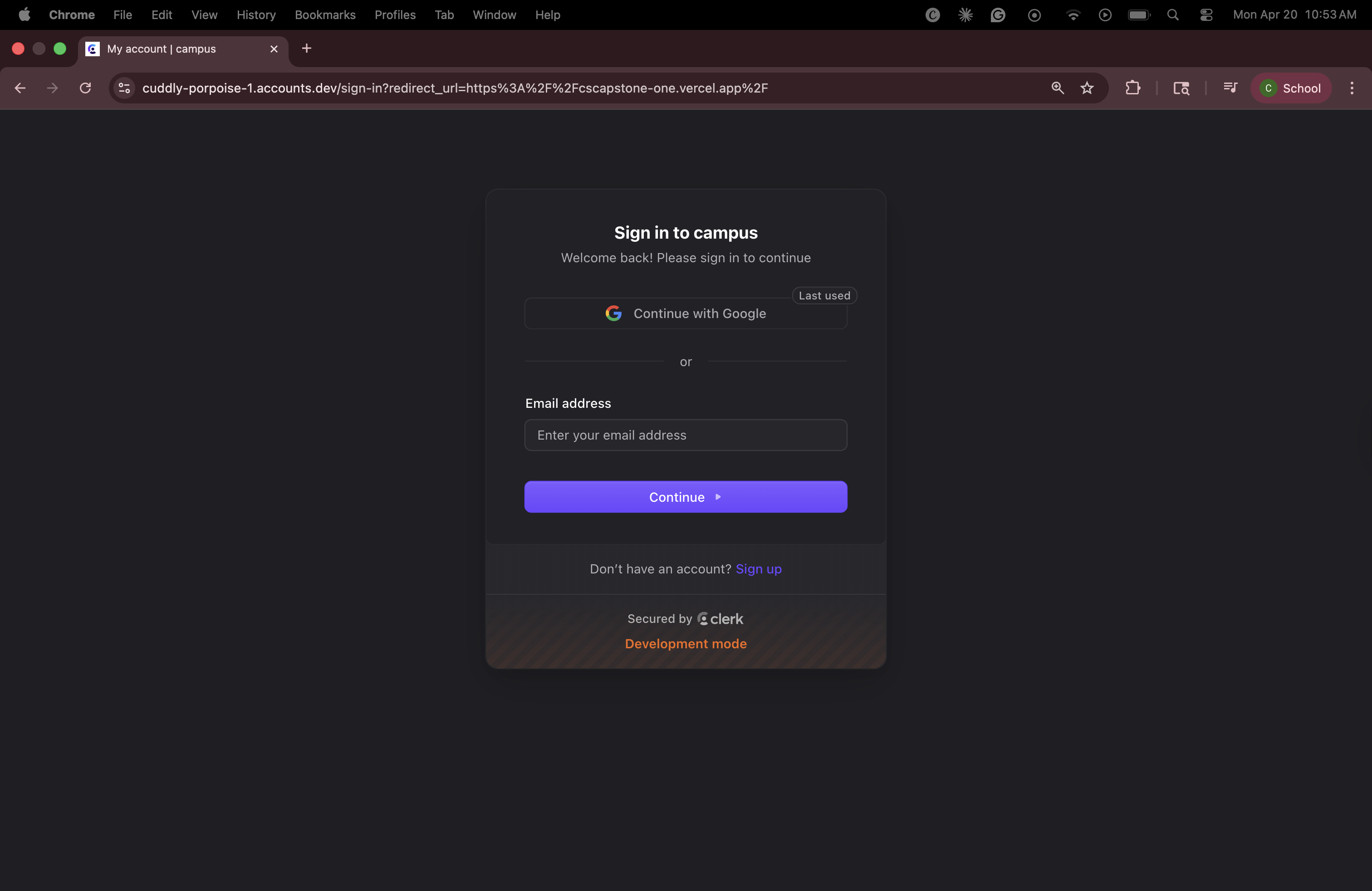The image size is (1372, 891).
Task: Click the zoom magnifier icon in address bar
Action: (x=1057, y=88)
